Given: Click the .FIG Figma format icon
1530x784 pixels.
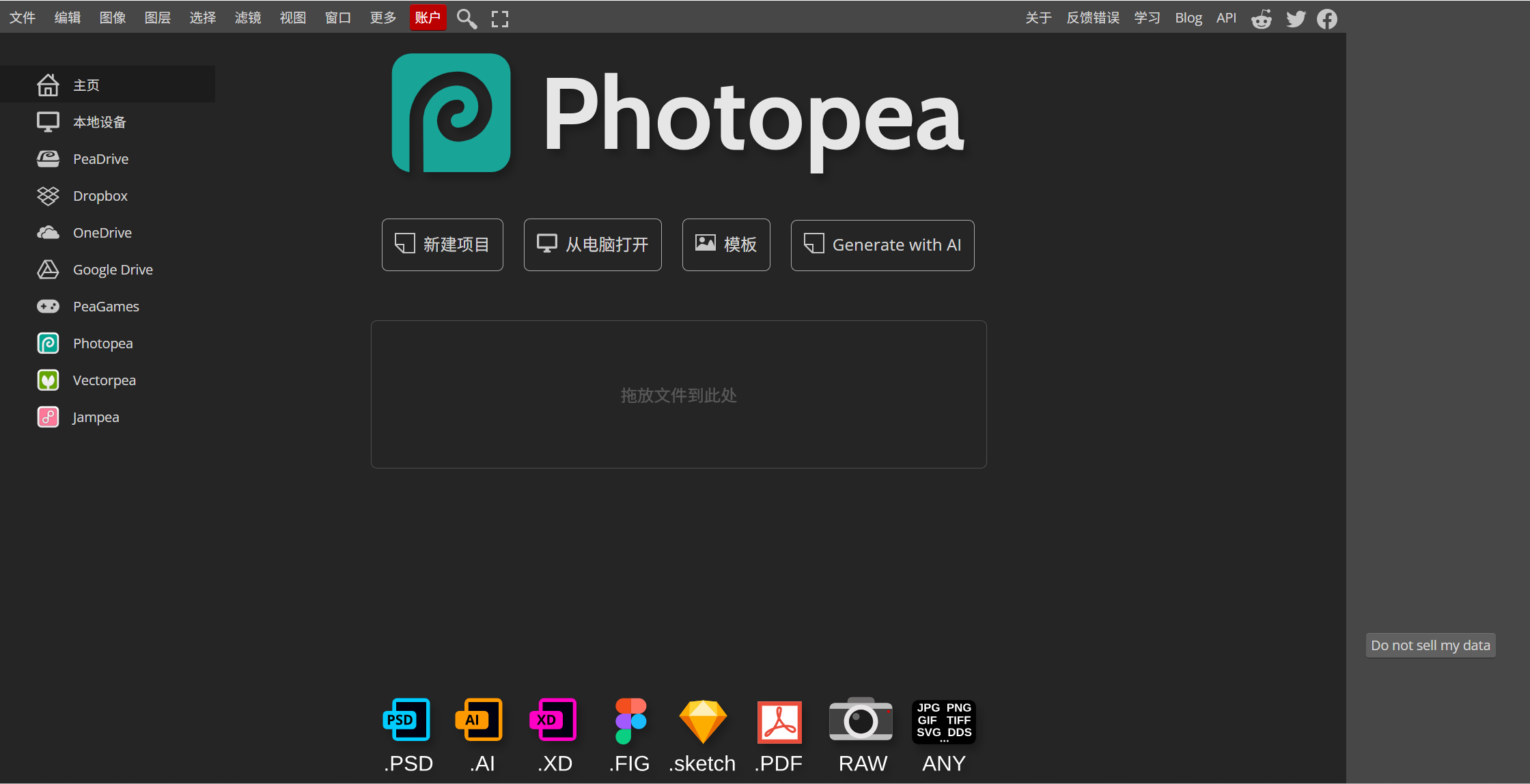Looking at the screenshot, I should tap(630, 720).
